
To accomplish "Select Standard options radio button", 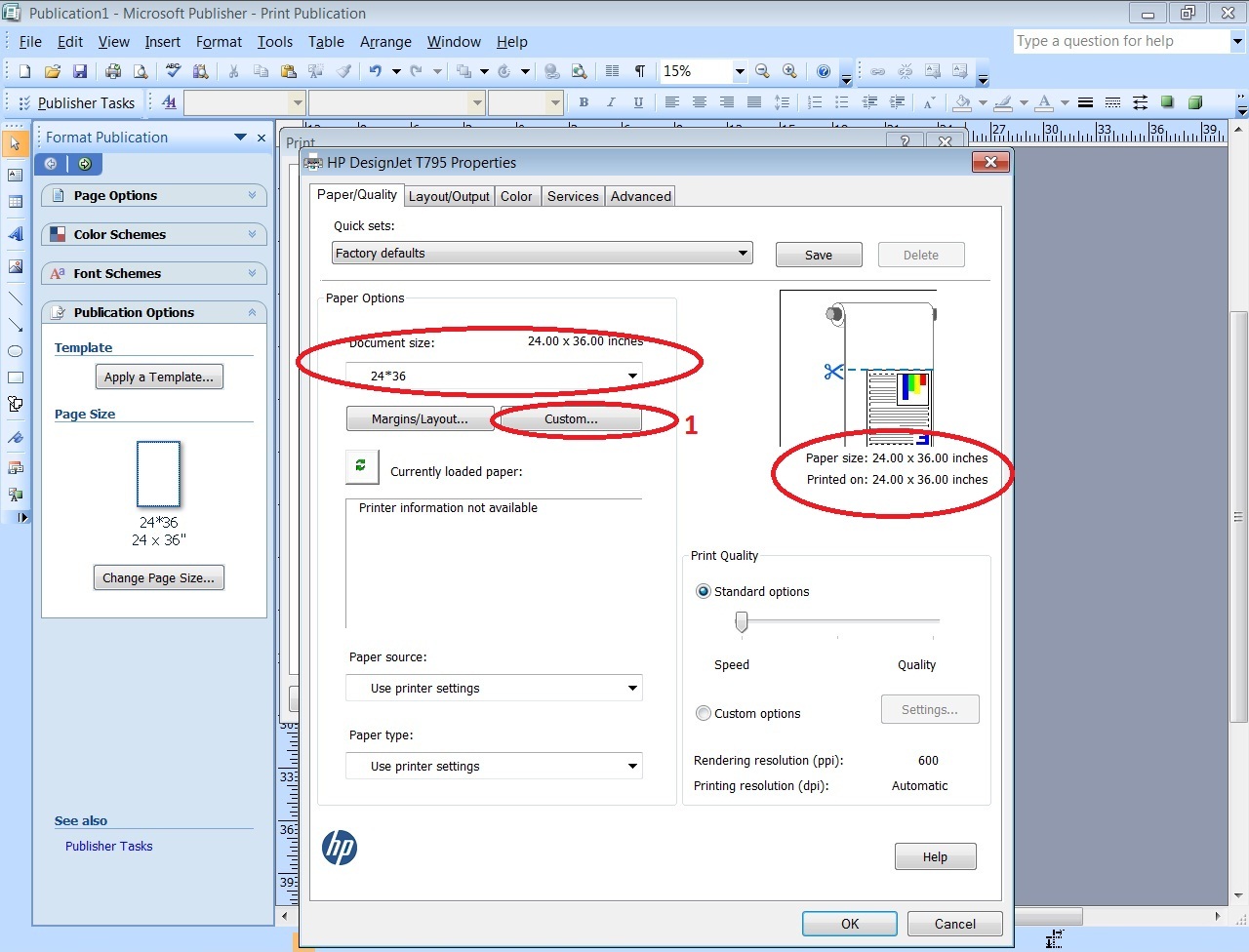I will (x=703, y=591).
